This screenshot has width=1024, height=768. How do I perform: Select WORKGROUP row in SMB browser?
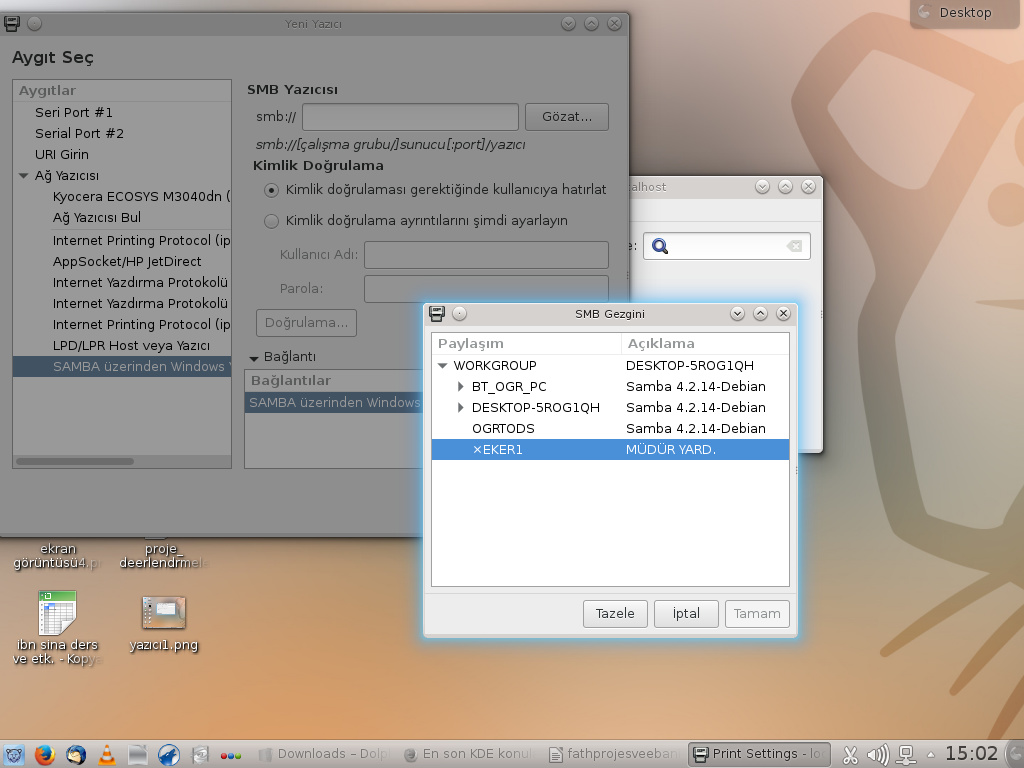pyautogui.click(x=610, y=366)
